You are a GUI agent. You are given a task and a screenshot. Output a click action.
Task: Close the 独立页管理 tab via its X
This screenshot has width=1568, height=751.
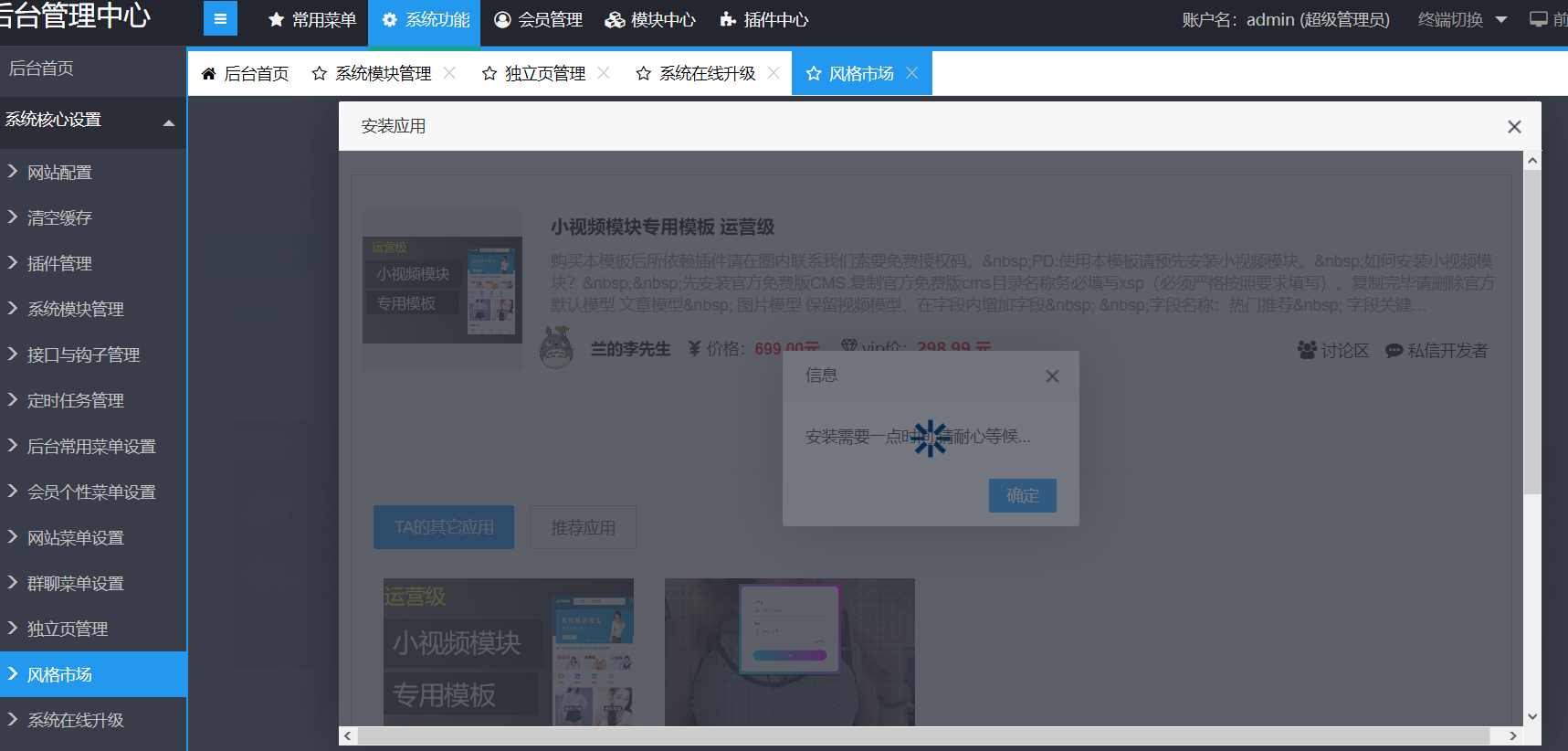coord(604,73)
